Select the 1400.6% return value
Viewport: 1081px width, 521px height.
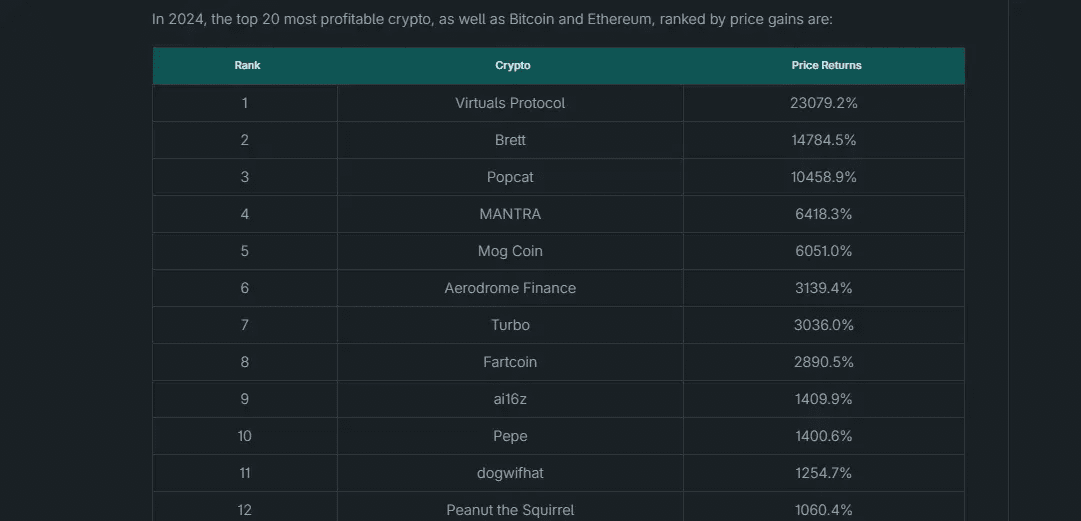click(x=824, y=436)
